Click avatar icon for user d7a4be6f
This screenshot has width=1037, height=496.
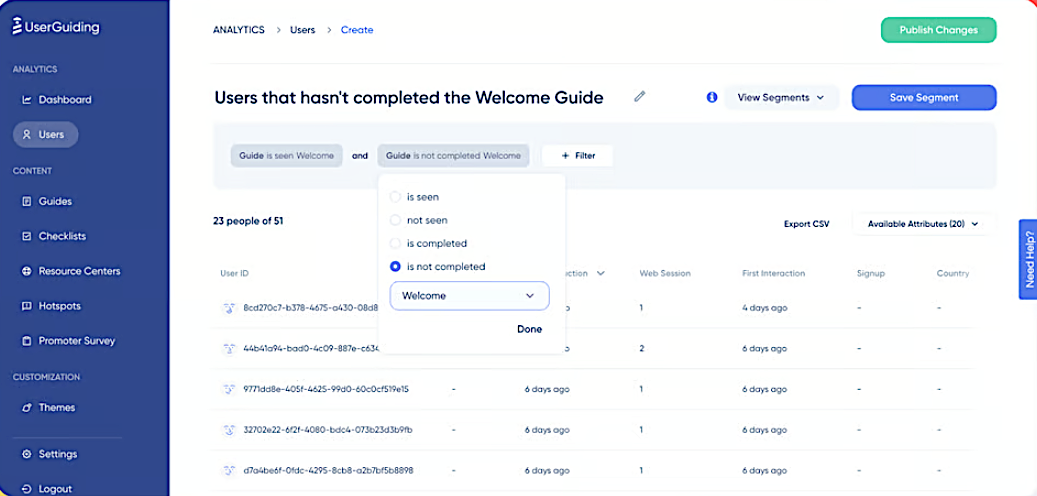pyautogui.click(x=229, y=470)
